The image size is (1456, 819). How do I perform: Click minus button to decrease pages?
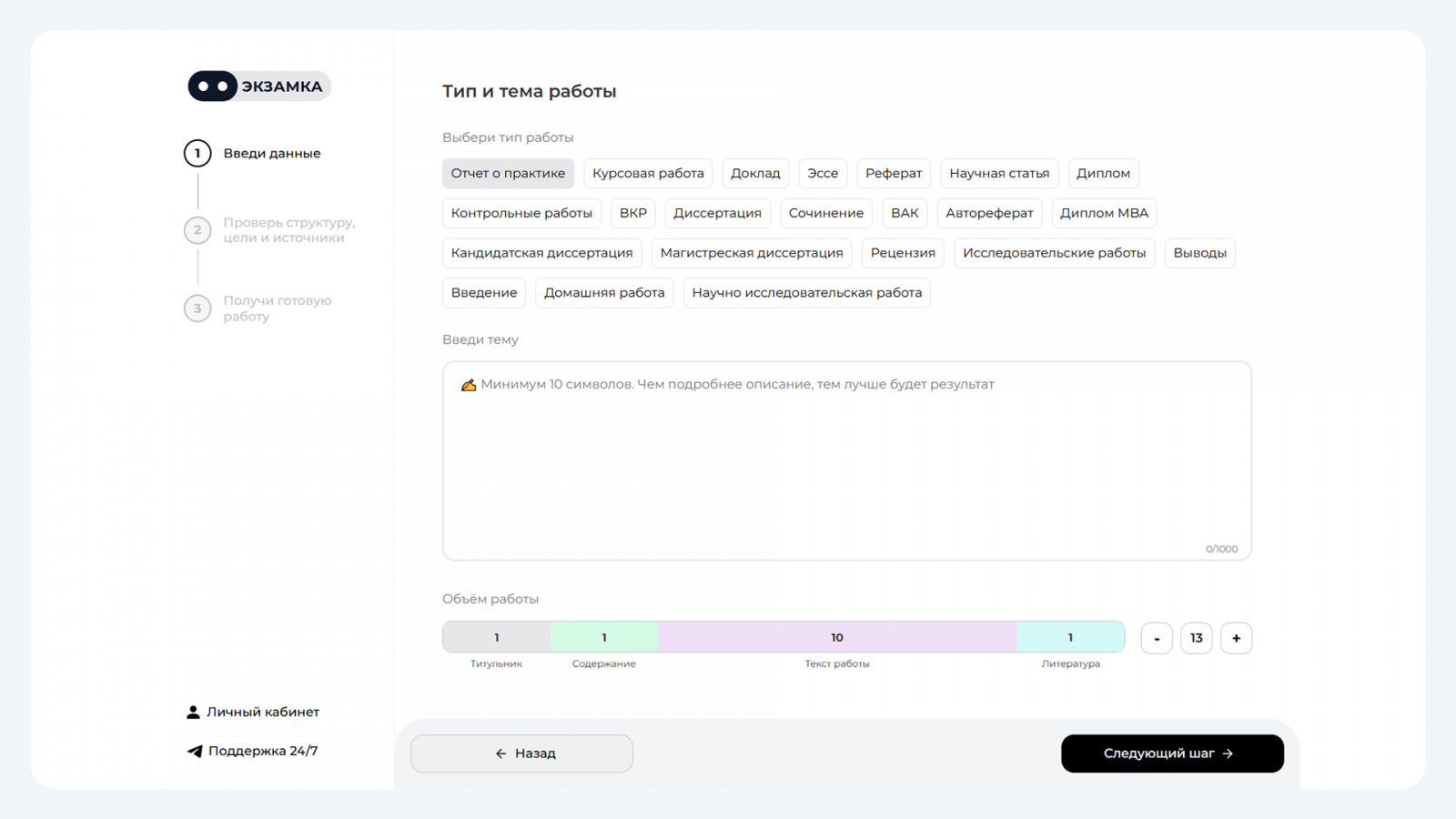tap(1157, 638)
